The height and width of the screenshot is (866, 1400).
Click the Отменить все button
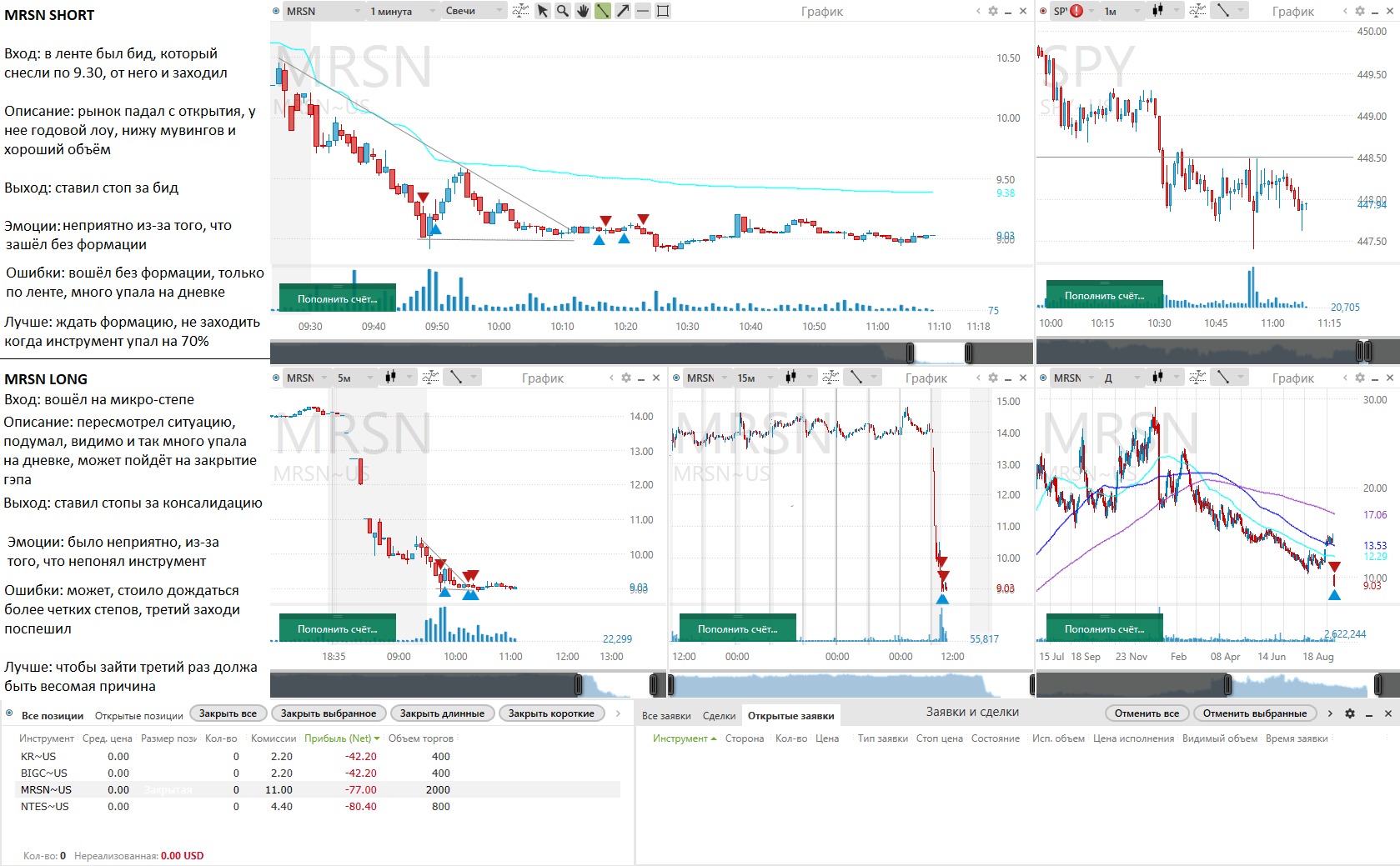1147,713
